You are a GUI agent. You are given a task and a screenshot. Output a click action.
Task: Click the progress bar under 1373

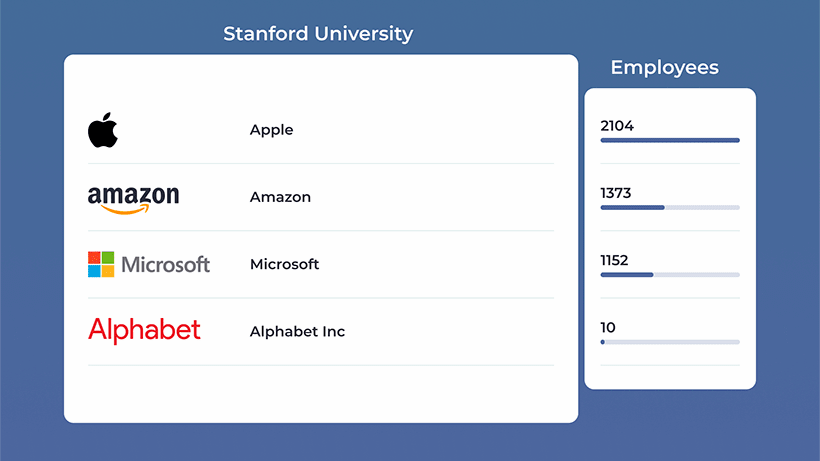[x=670, y=207]
